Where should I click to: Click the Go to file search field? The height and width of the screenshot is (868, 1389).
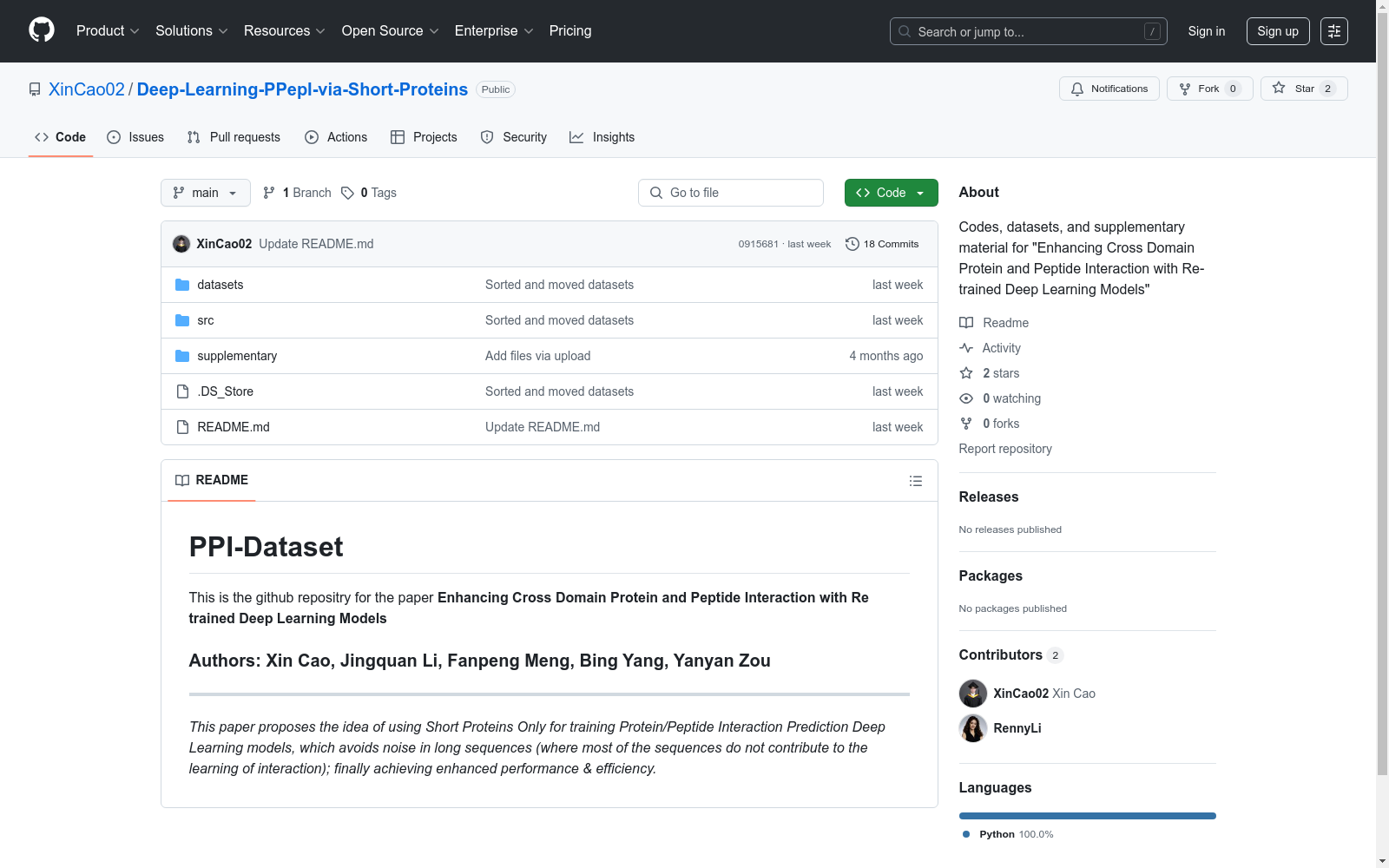pos(731,193)
